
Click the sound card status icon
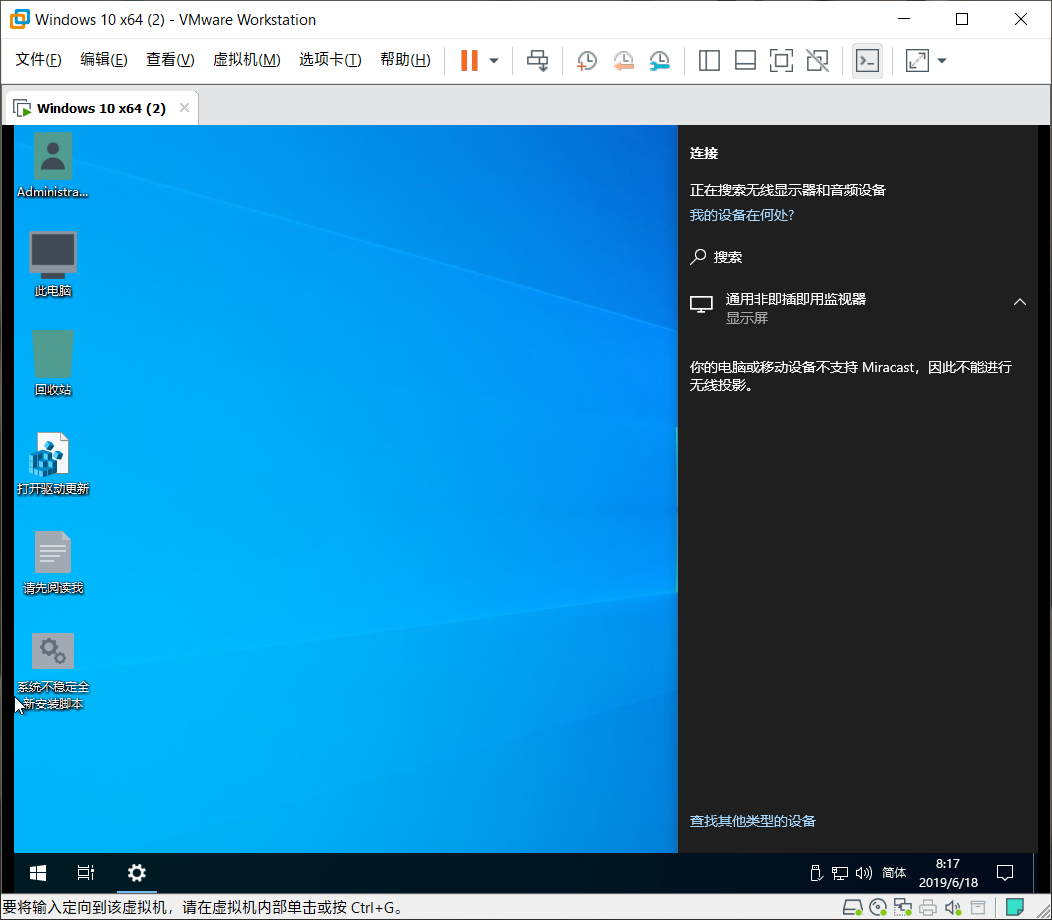click(953, 908)
